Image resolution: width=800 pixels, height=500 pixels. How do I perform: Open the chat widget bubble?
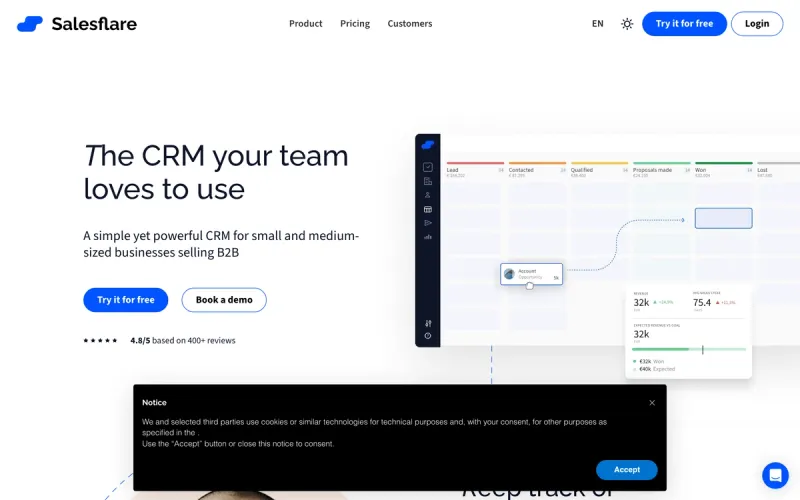(775, 476)
